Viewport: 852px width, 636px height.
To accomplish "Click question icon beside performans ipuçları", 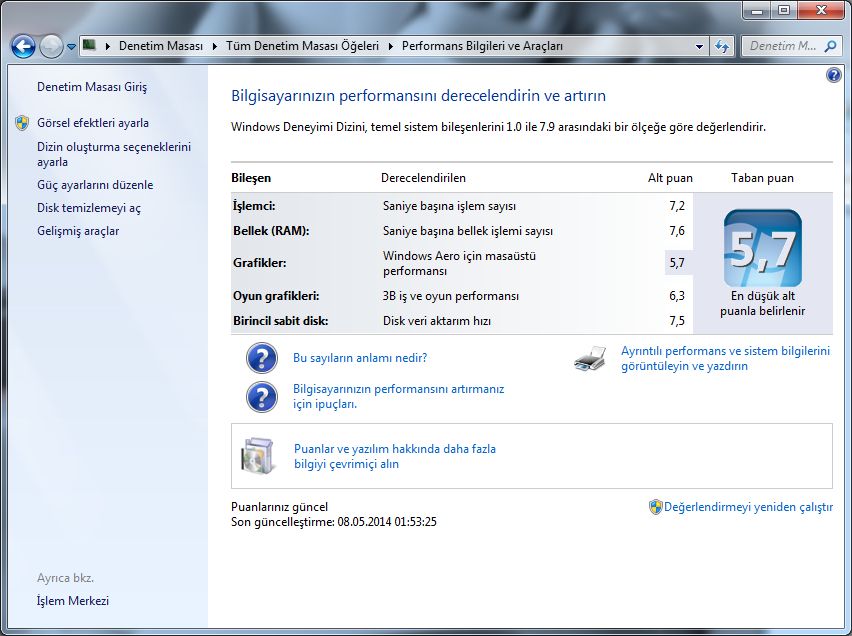I will (x=262, y=397).
